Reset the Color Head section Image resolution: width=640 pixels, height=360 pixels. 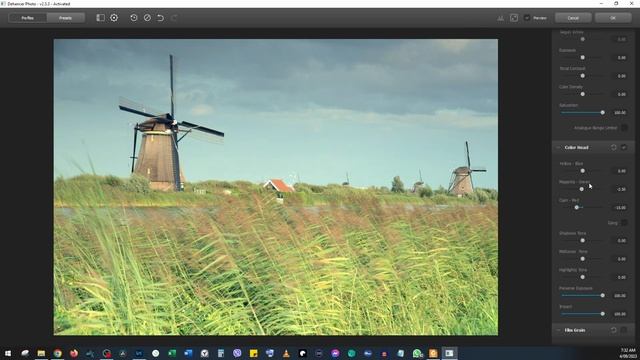613,147
